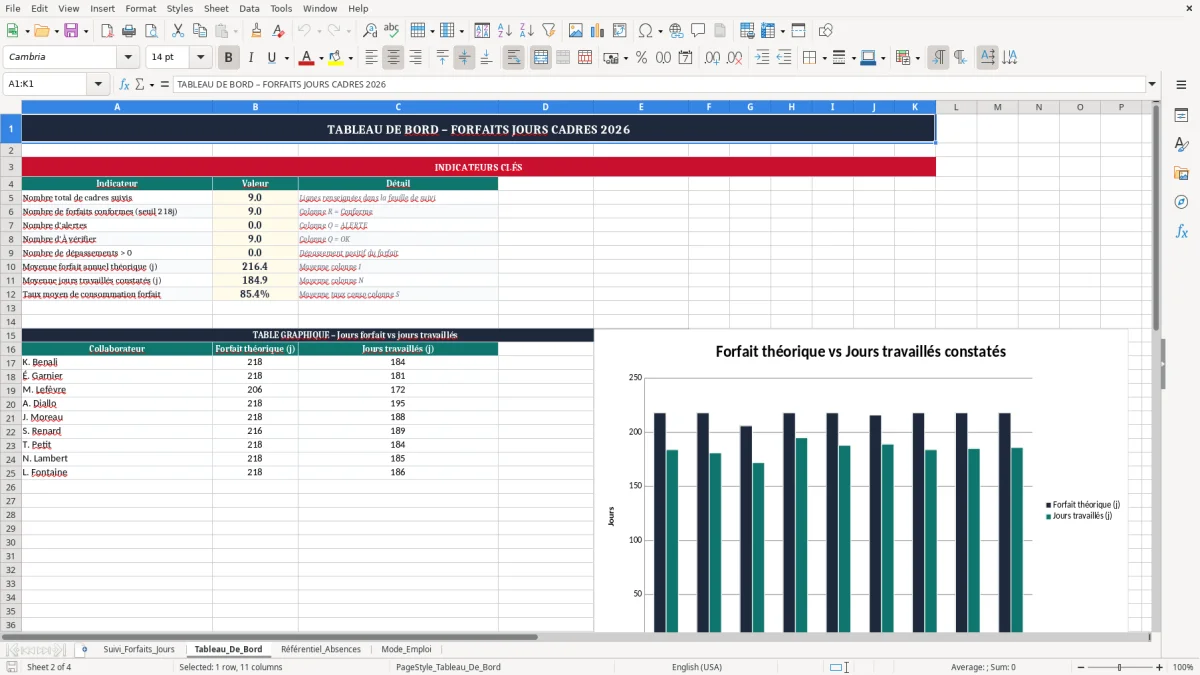Expand the Font Color dropdown arrow

pyautogui.click(x=321, y=58)
